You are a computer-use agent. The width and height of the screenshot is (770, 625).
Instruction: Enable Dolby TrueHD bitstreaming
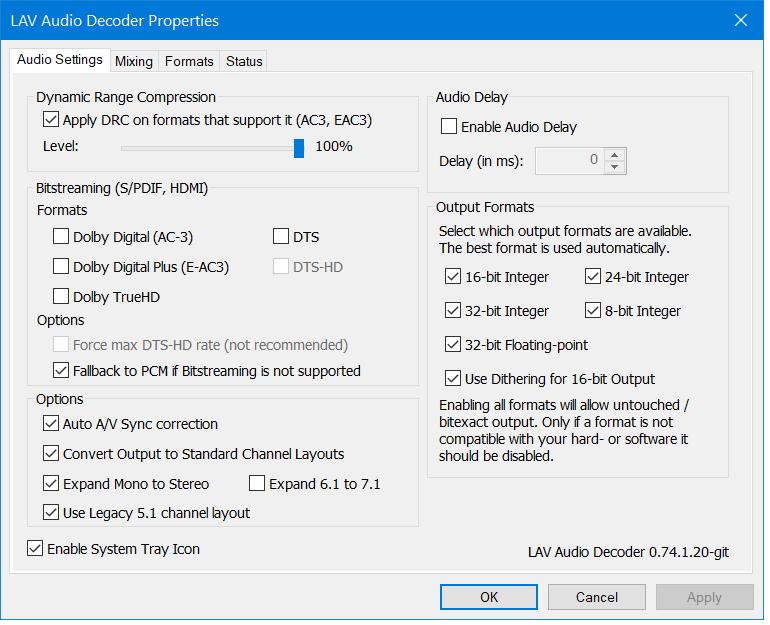[61, 296]
